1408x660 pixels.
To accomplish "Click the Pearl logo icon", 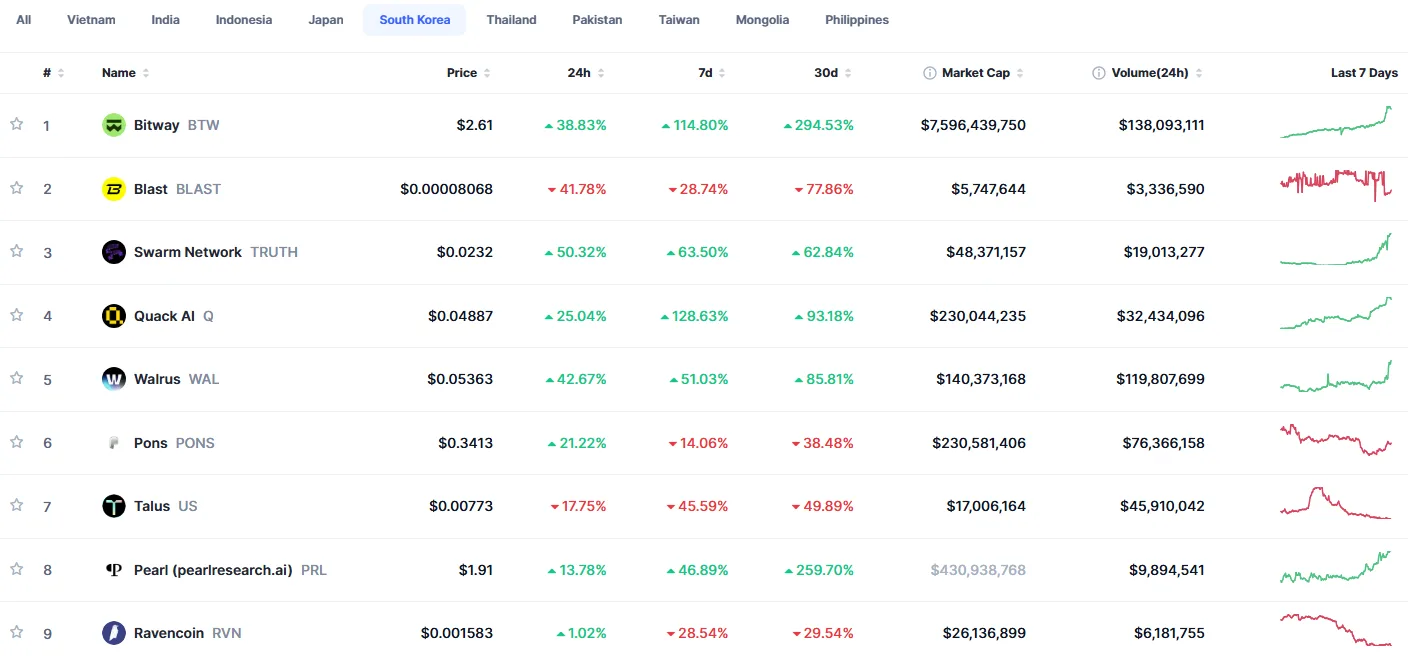I will (114, 570).
